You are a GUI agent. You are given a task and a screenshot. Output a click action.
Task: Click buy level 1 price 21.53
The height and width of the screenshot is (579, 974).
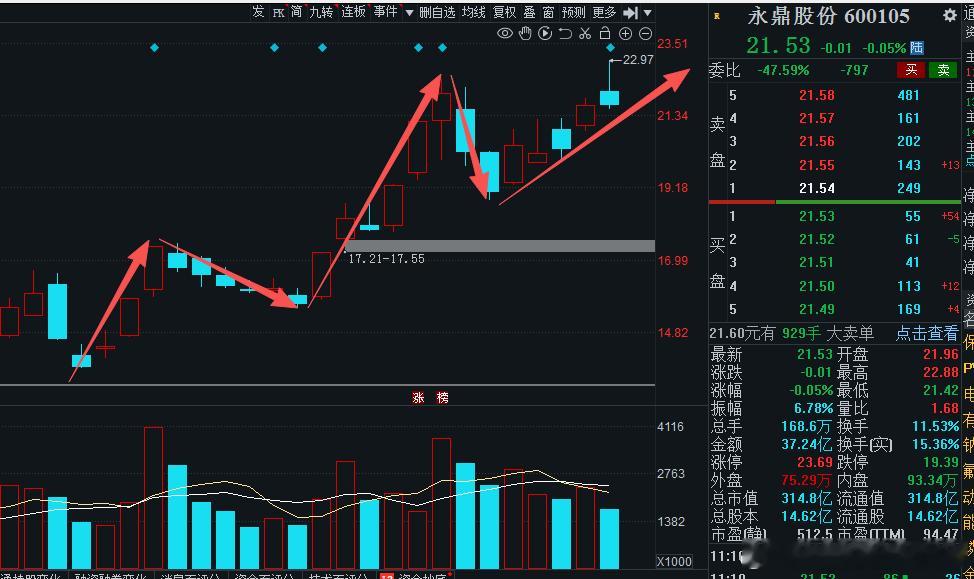pyautogui.click(x=817, y=216)
